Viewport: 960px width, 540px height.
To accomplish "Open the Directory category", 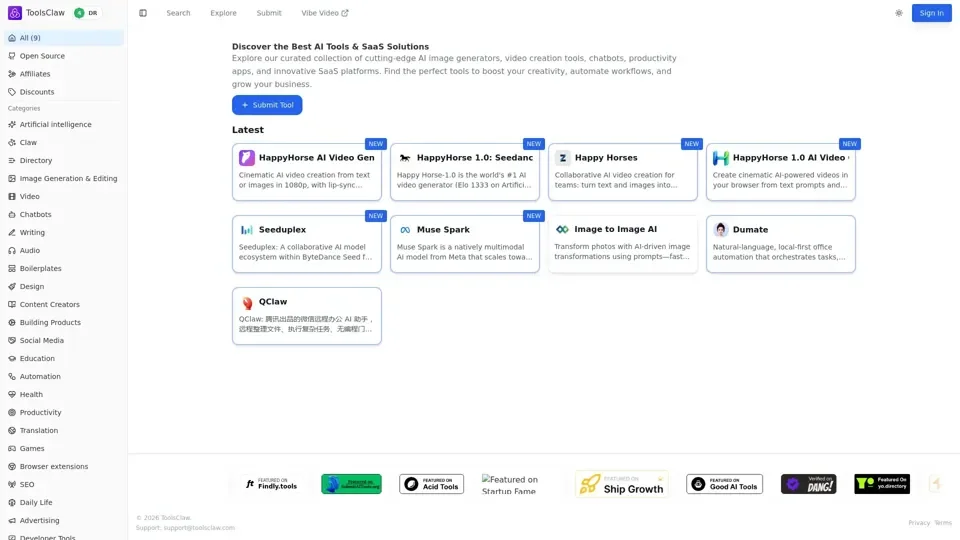I will 64,160.
